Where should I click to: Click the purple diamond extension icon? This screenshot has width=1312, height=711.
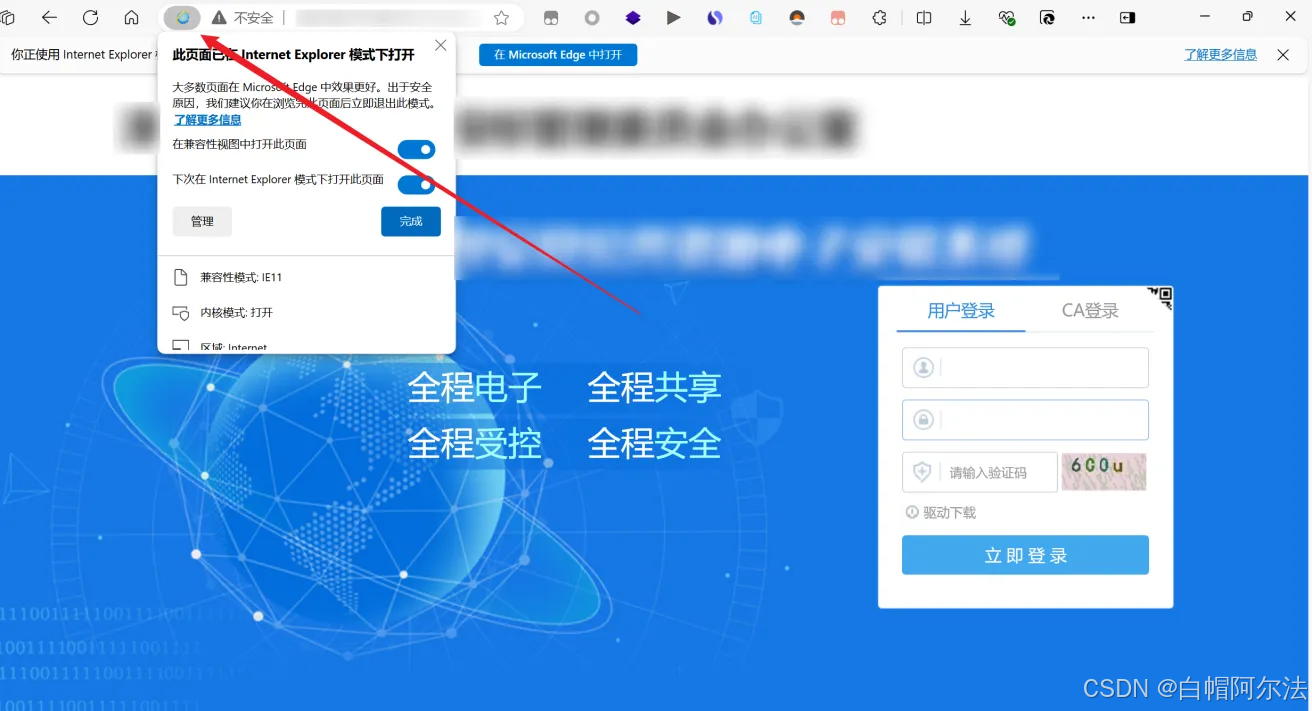[632, 17]
